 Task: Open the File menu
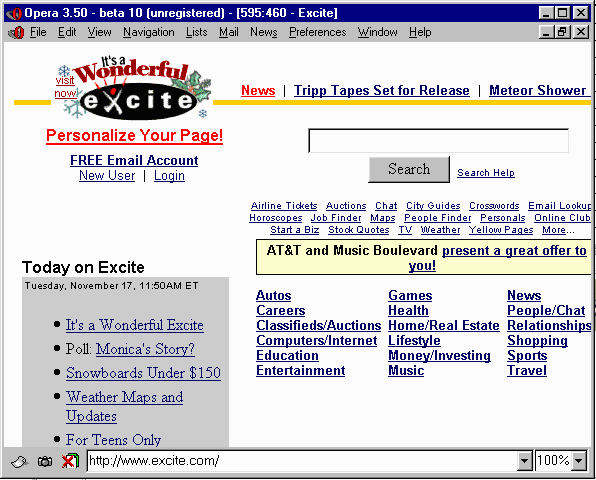pyautogui.click(x=38, y=32)
